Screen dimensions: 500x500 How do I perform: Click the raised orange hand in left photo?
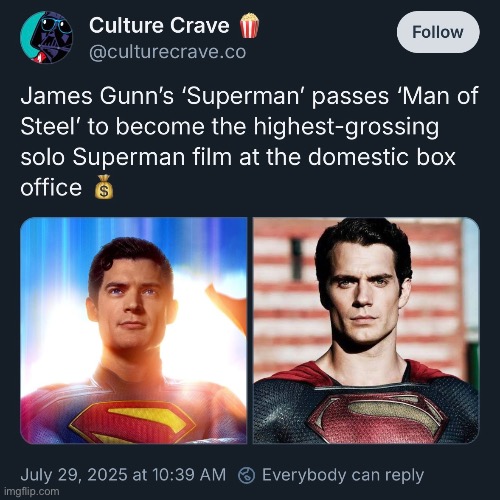[228, 304]
